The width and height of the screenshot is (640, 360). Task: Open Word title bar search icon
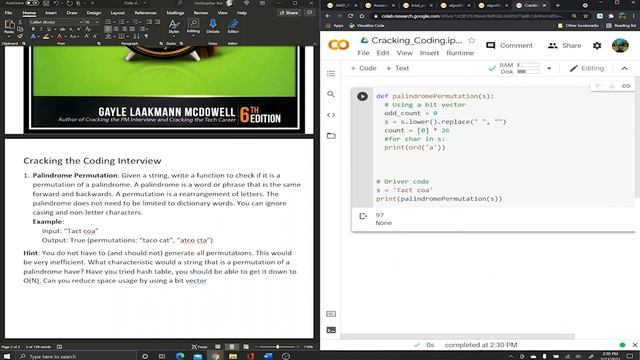point(180,3)
